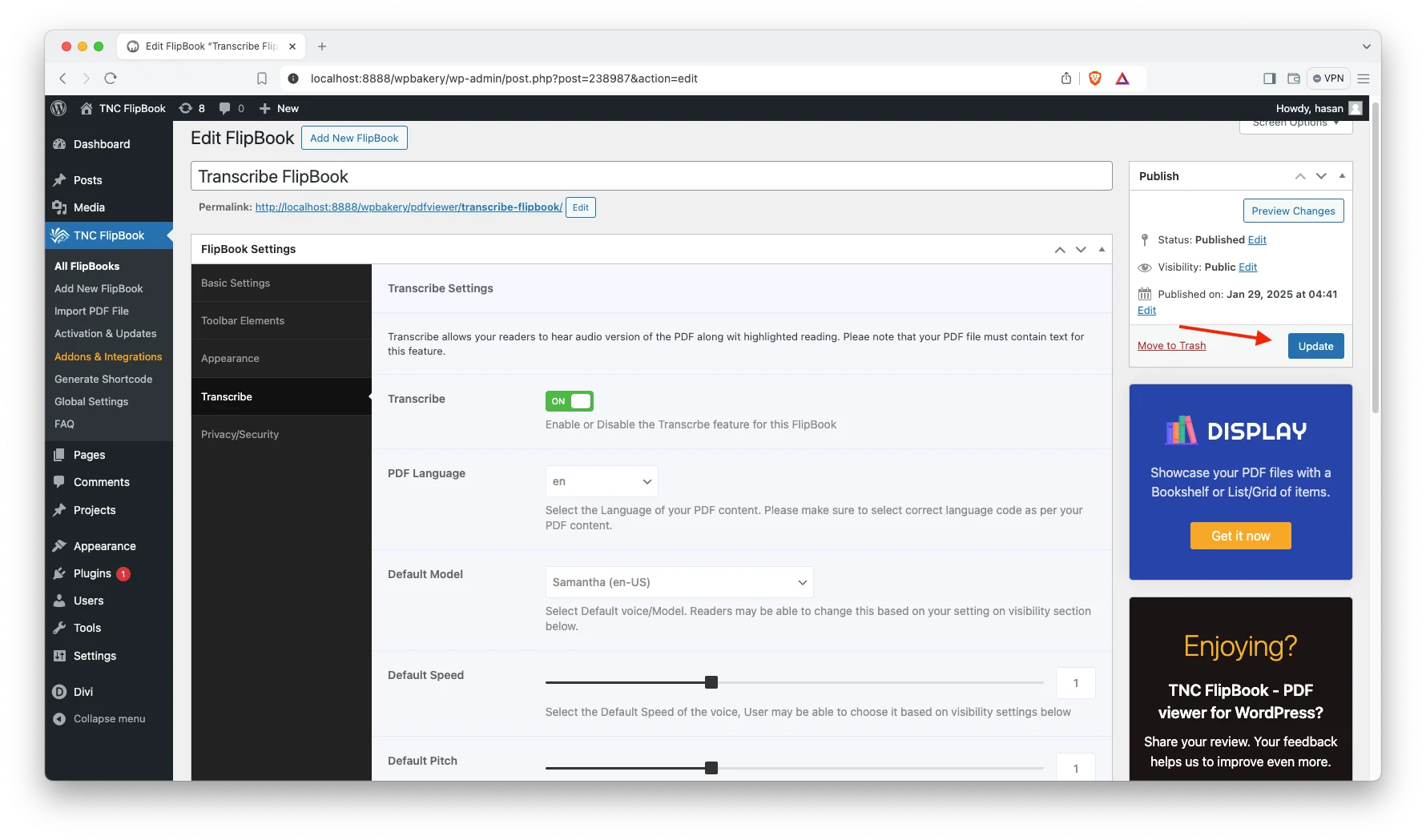Open the updates icon showing 8
Viewport: 1426px width, 840px height.
[191, 108]
